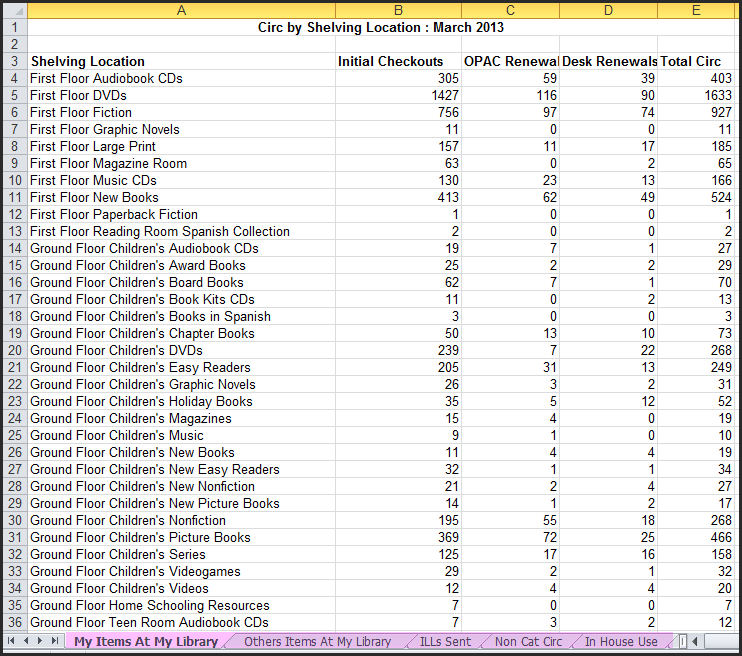The image size is (742, 656).
Task: Select Ground Floor Home Schooling Resources cell
Action: 181,605
